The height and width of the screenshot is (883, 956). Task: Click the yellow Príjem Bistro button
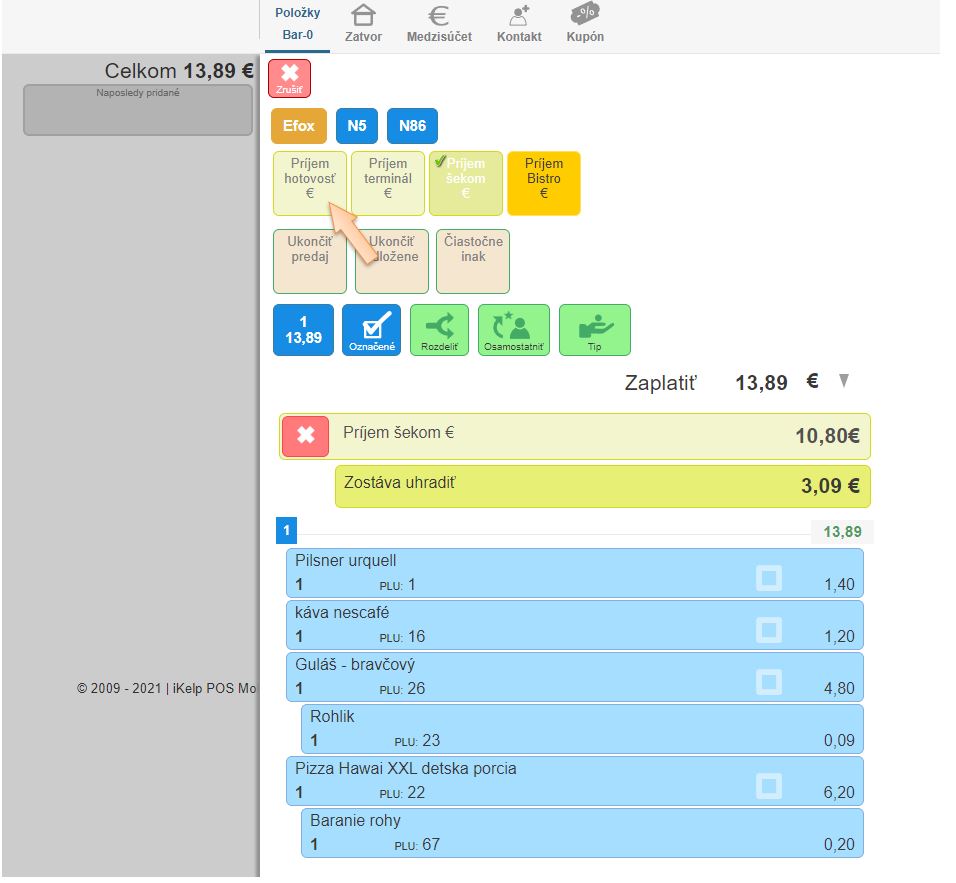(543, 183)
